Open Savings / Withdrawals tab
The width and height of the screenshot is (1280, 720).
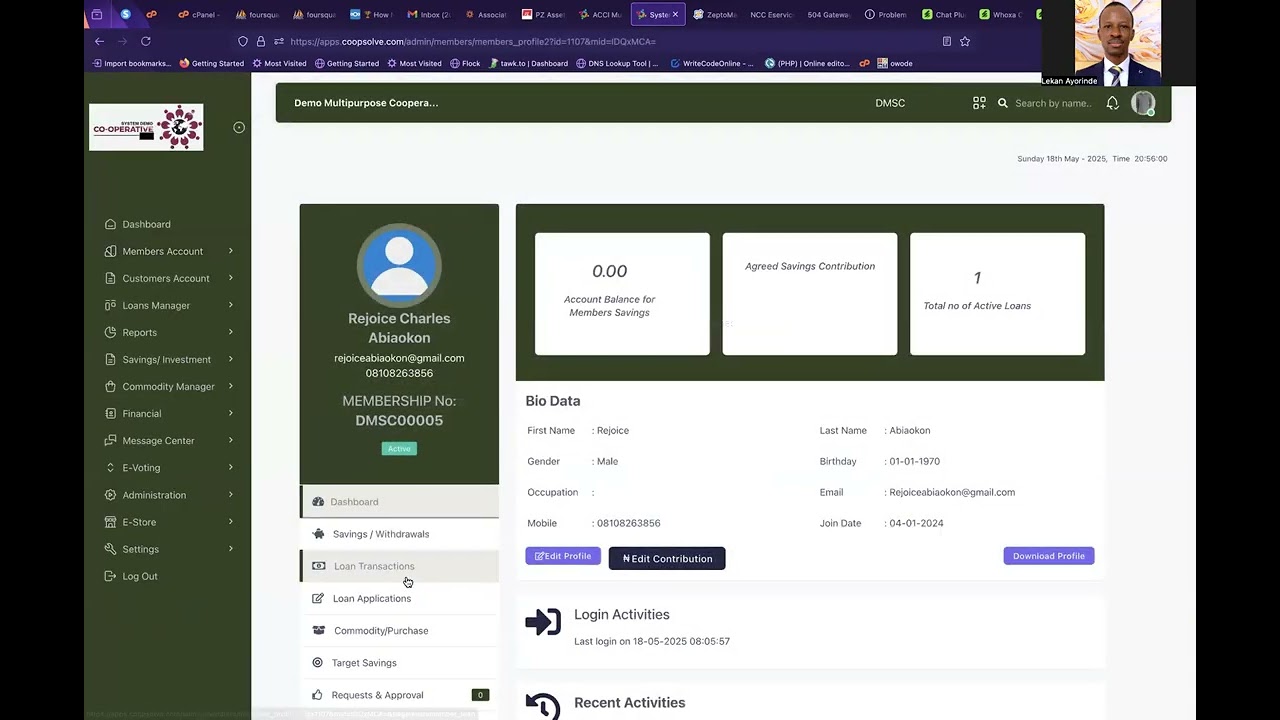(399, 534)
